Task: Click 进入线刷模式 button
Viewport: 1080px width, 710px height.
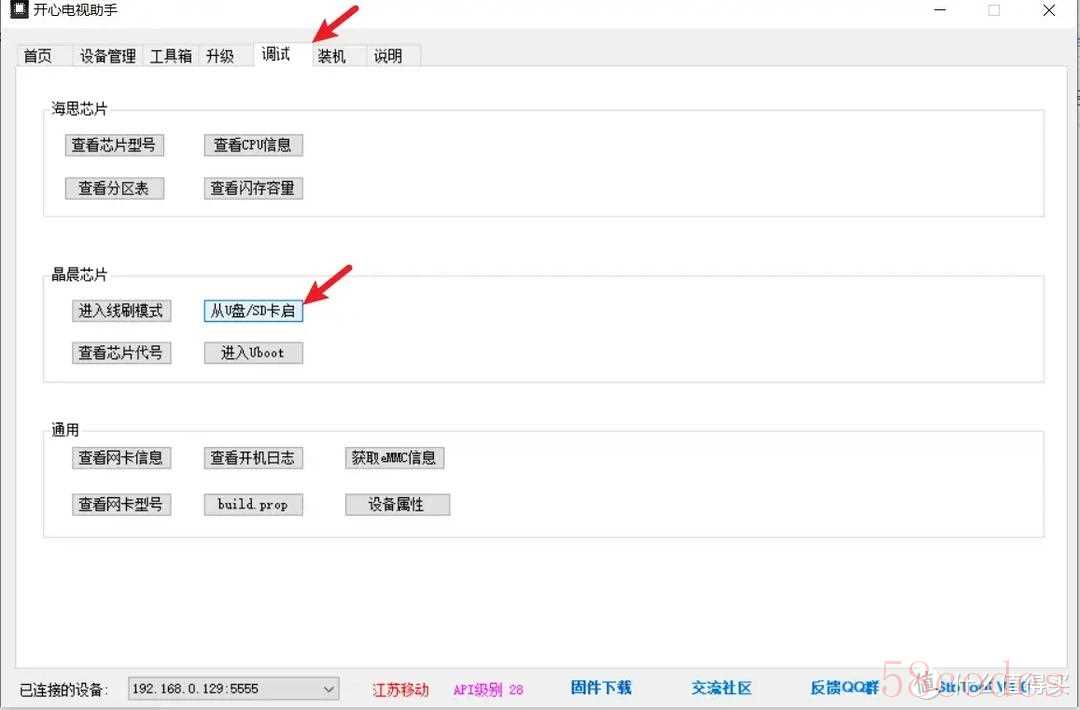Action: point(121,311)
